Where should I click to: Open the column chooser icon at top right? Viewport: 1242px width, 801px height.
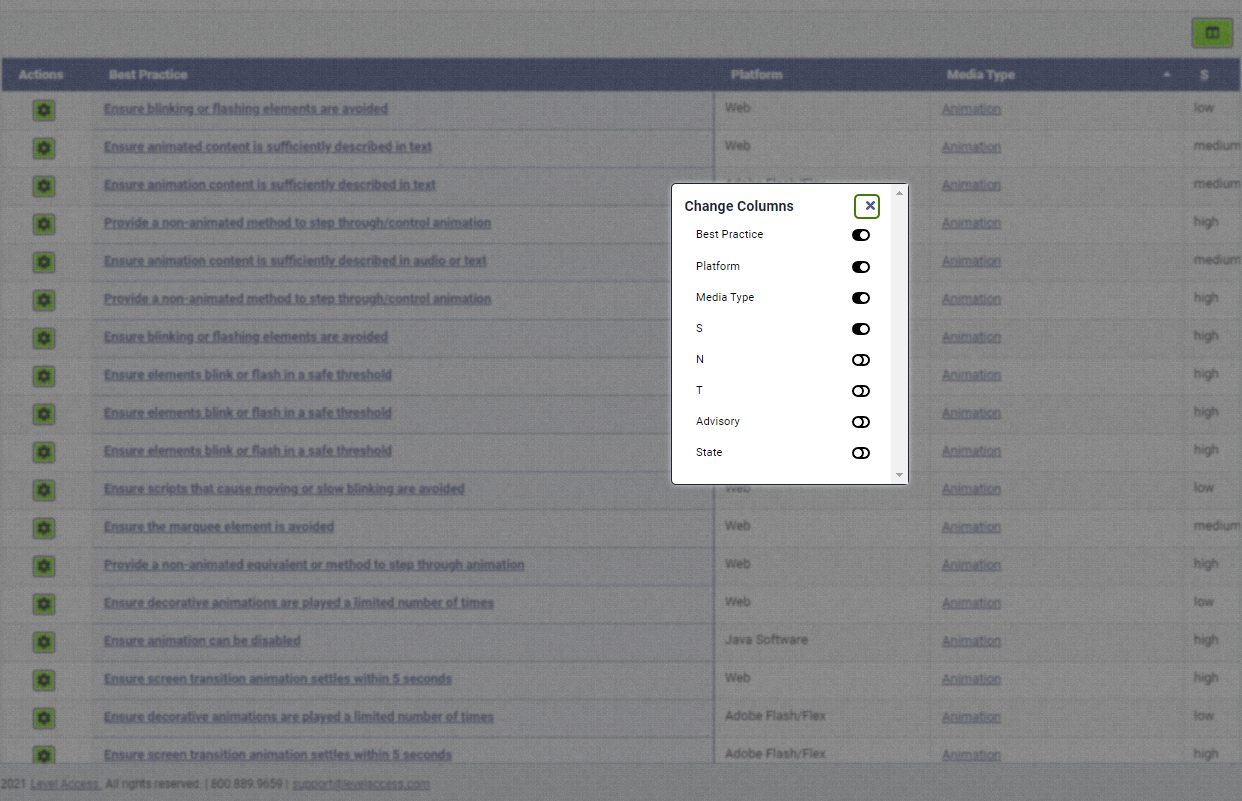pos(1212,33)
